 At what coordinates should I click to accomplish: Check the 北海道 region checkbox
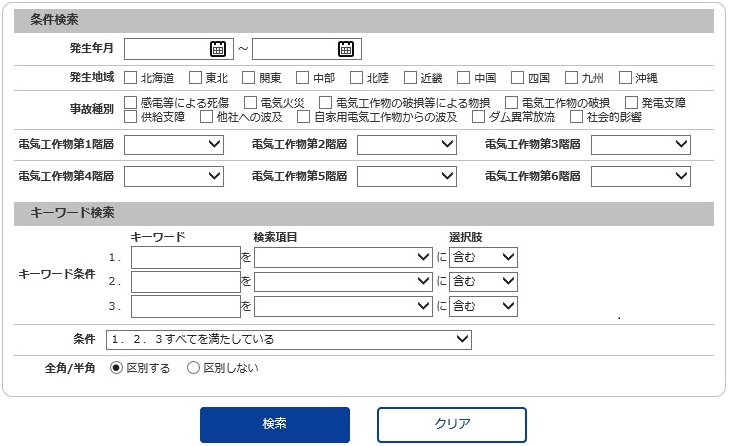tap(131, 78)
